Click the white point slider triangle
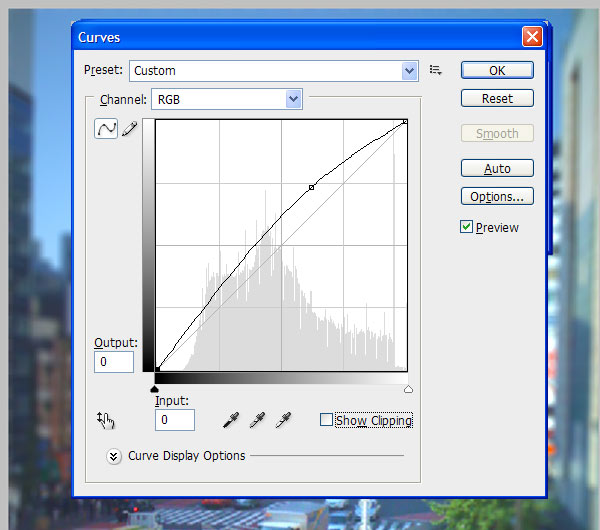Screen dimensions: 600x530 [x=408, y=389]
